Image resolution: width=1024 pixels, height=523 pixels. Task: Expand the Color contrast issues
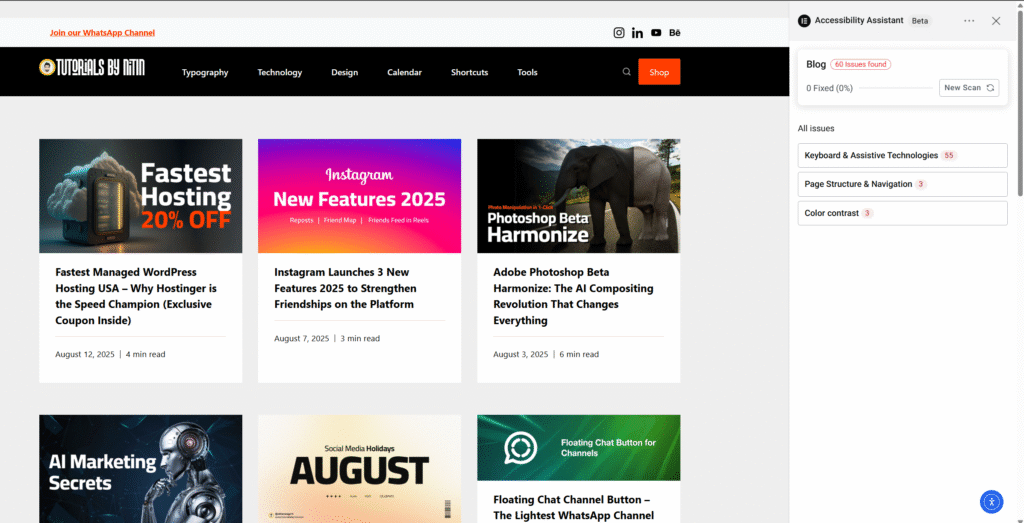[903, 213]
